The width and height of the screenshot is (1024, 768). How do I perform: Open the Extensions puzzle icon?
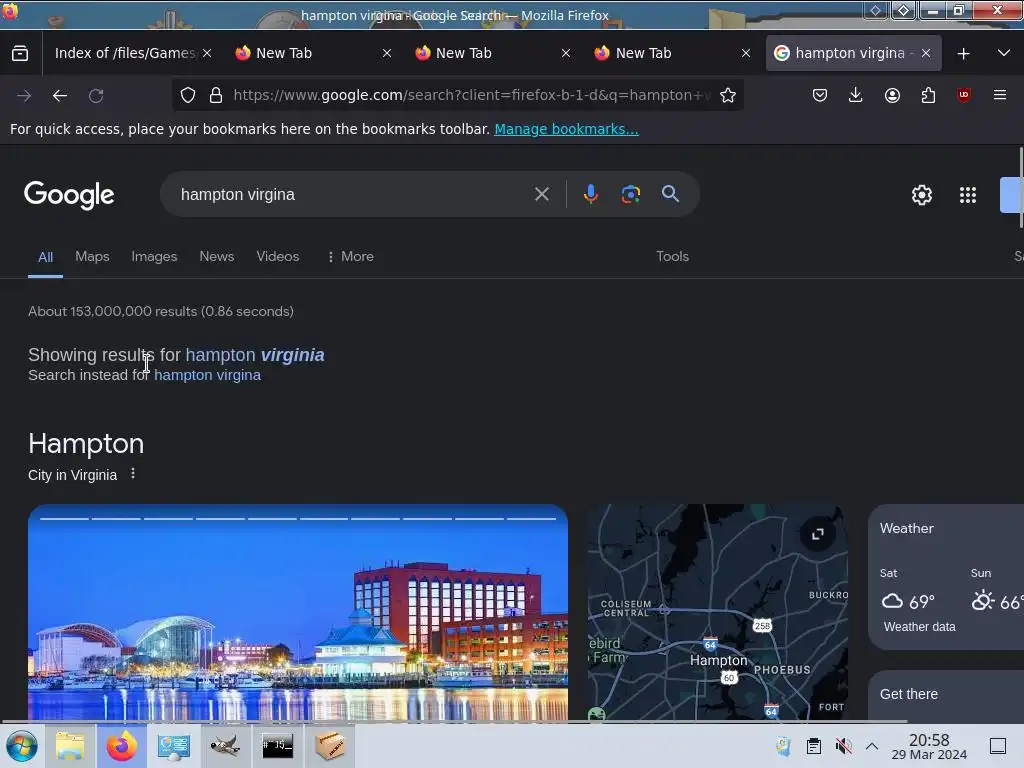[929, 95]
